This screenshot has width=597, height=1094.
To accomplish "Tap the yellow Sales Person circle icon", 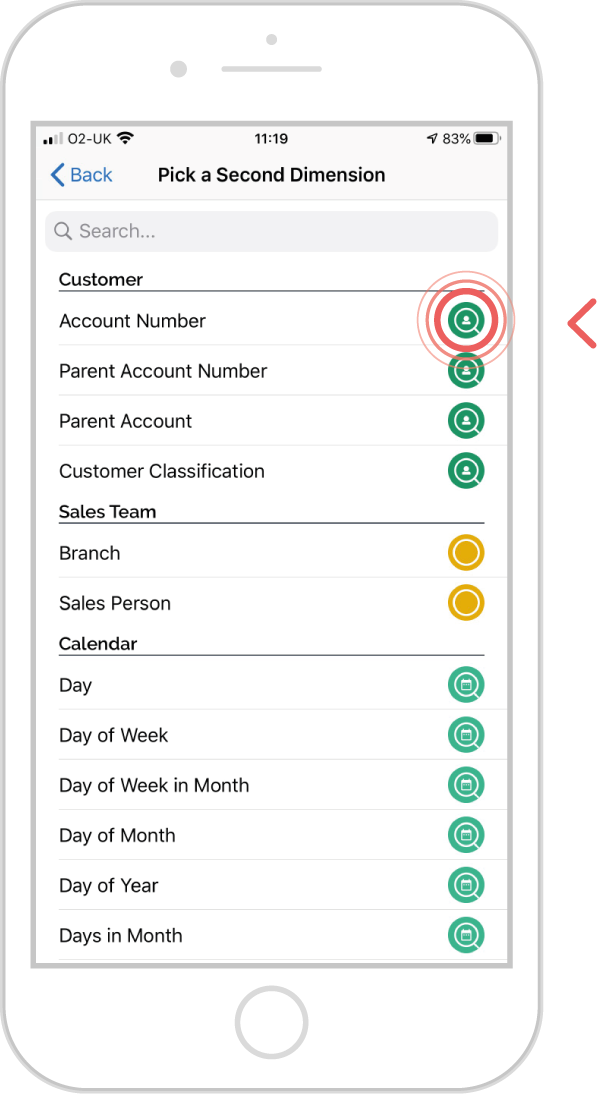I will 466,603.
